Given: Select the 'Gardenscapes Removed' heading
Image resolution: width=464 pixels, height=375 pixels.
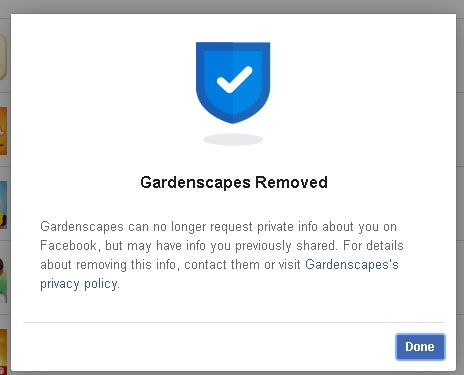Looking at the screenshot, I should [234, 182].
